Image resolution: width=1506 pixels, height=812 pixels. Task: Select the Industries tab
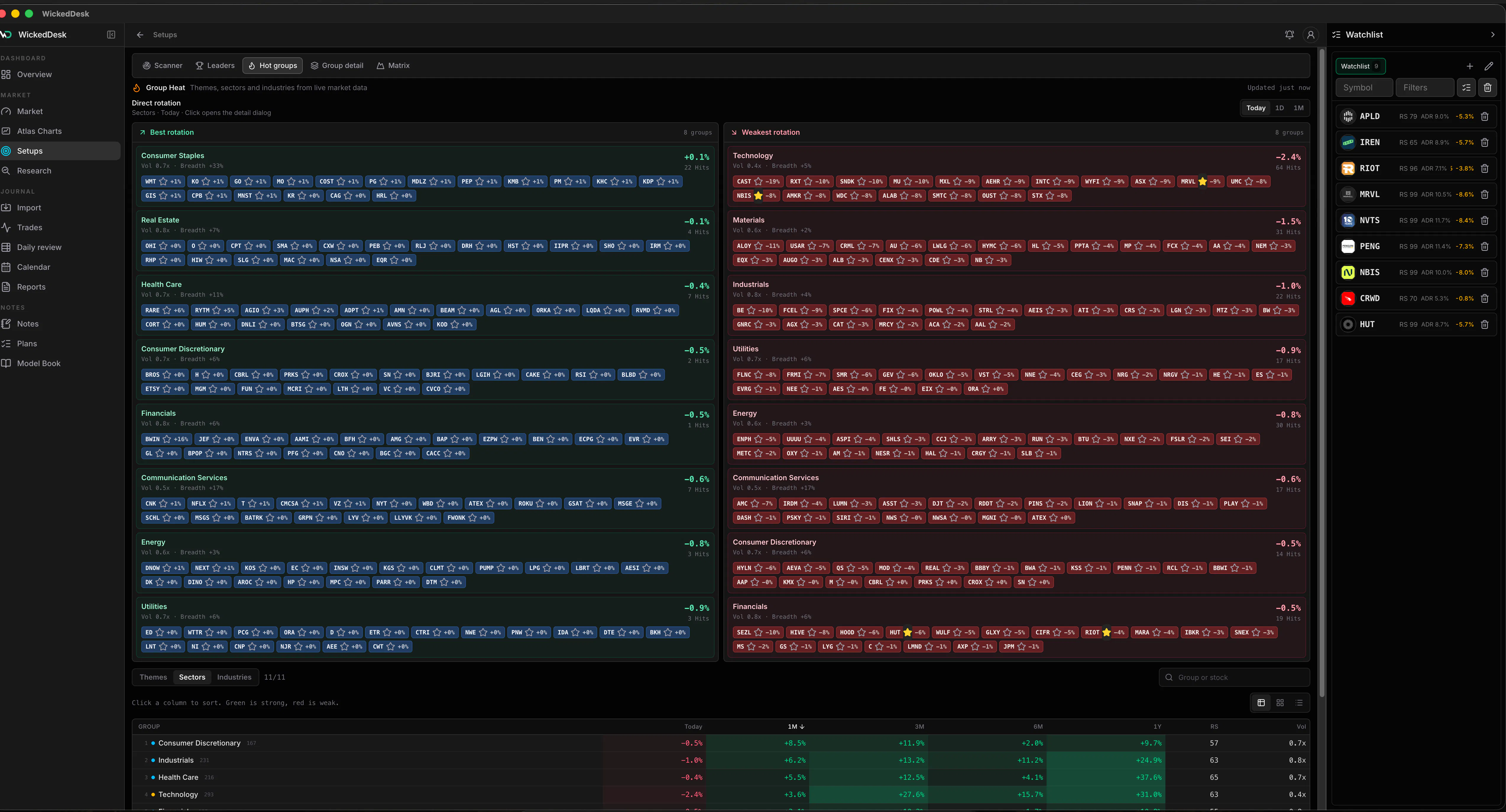point(234,678)
